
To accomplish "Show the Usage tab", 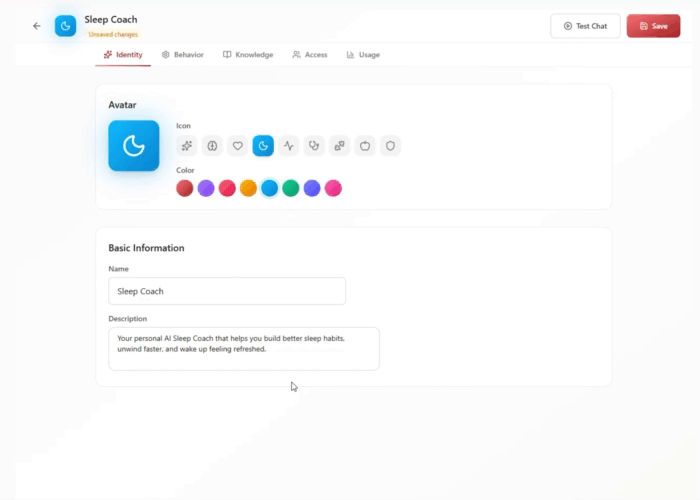I will tap(363, 55).
